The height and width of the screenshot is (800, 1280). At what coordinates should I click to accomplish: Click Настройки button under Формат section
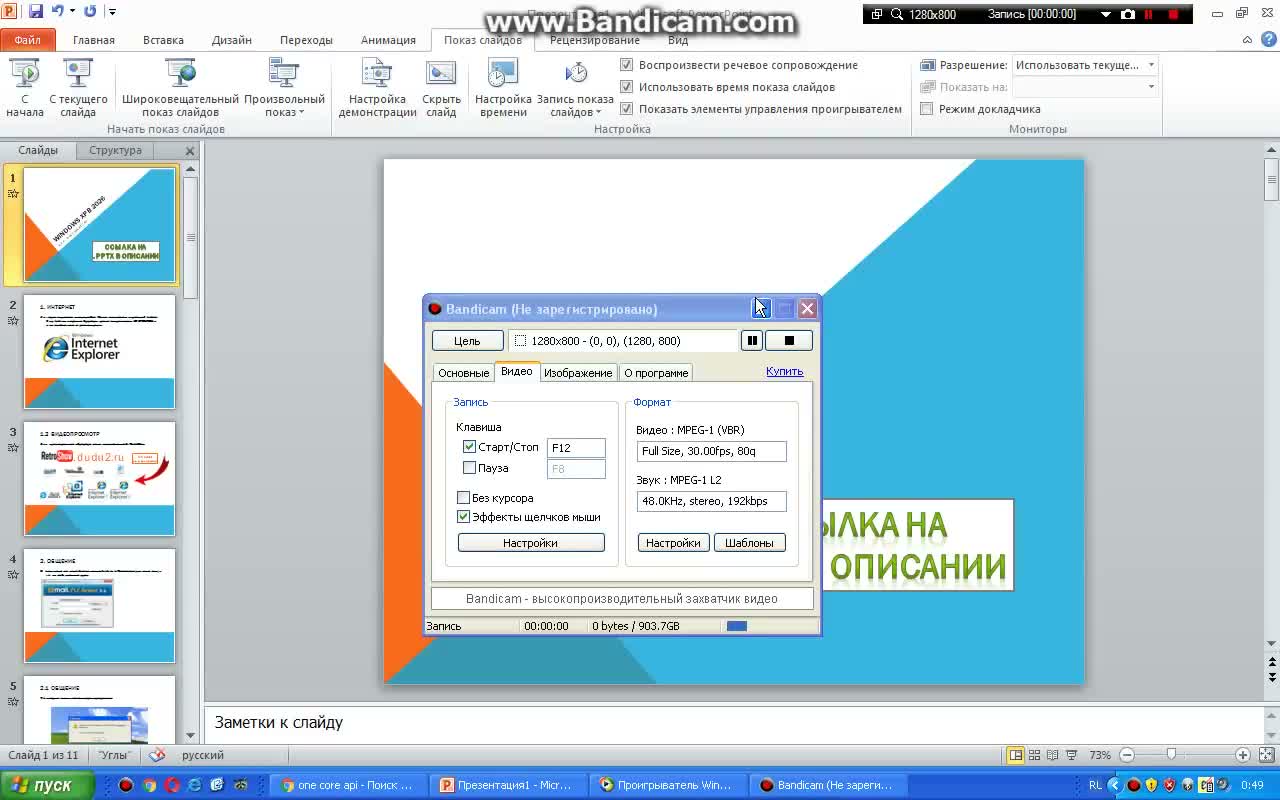point(673,543)
